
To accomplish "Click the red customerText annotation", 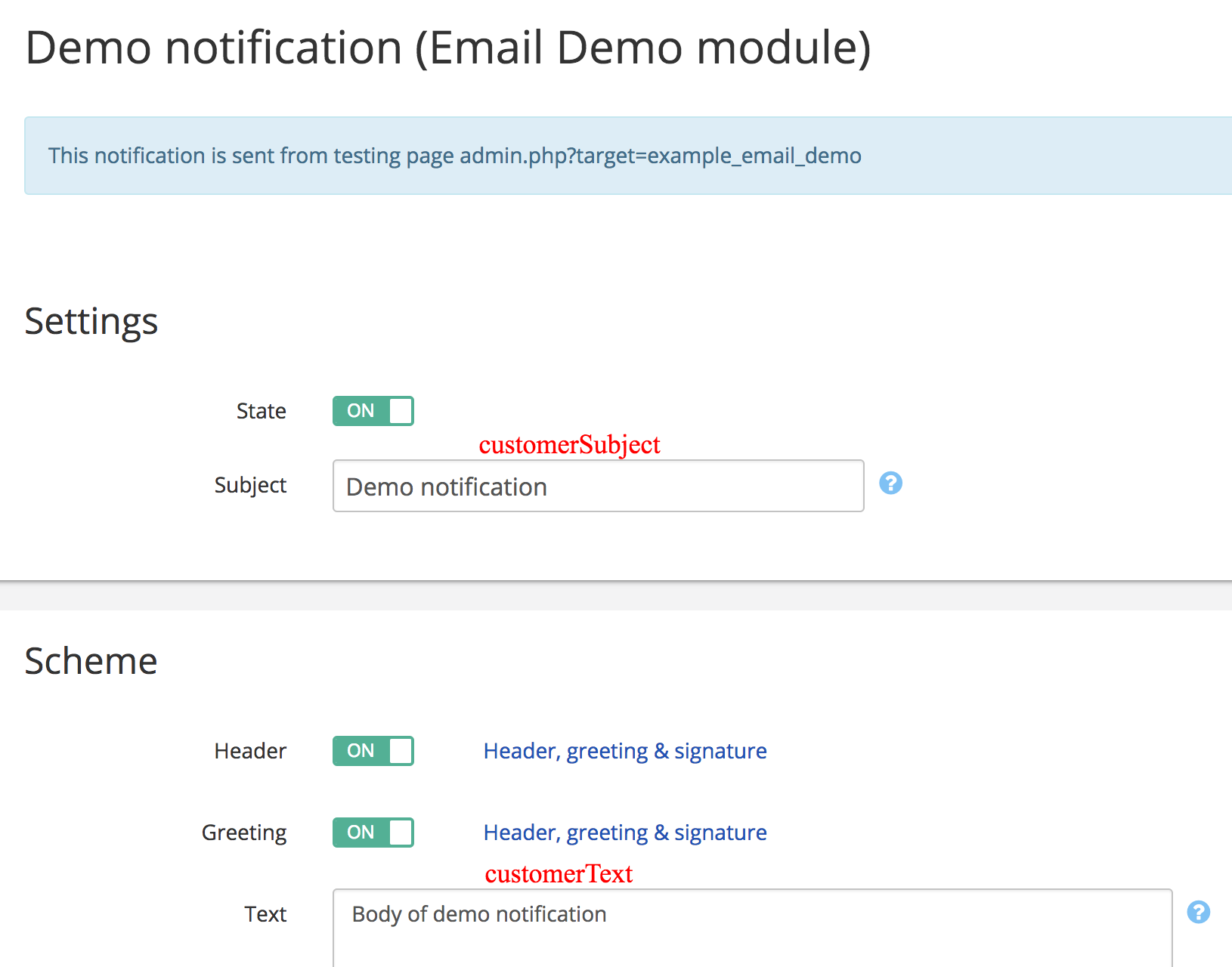I will [x=559, y=874].
